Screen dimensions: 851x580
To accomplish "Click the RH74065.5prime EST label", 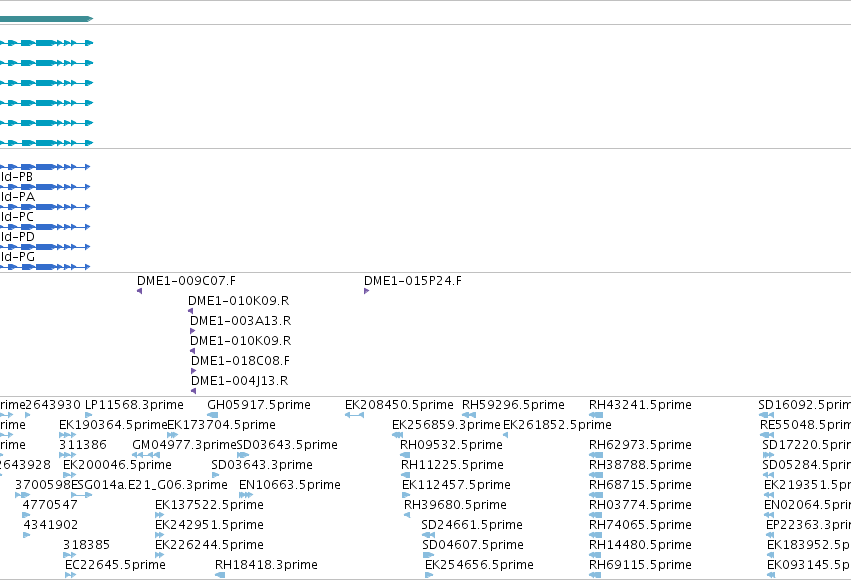I will coord(640,525).
